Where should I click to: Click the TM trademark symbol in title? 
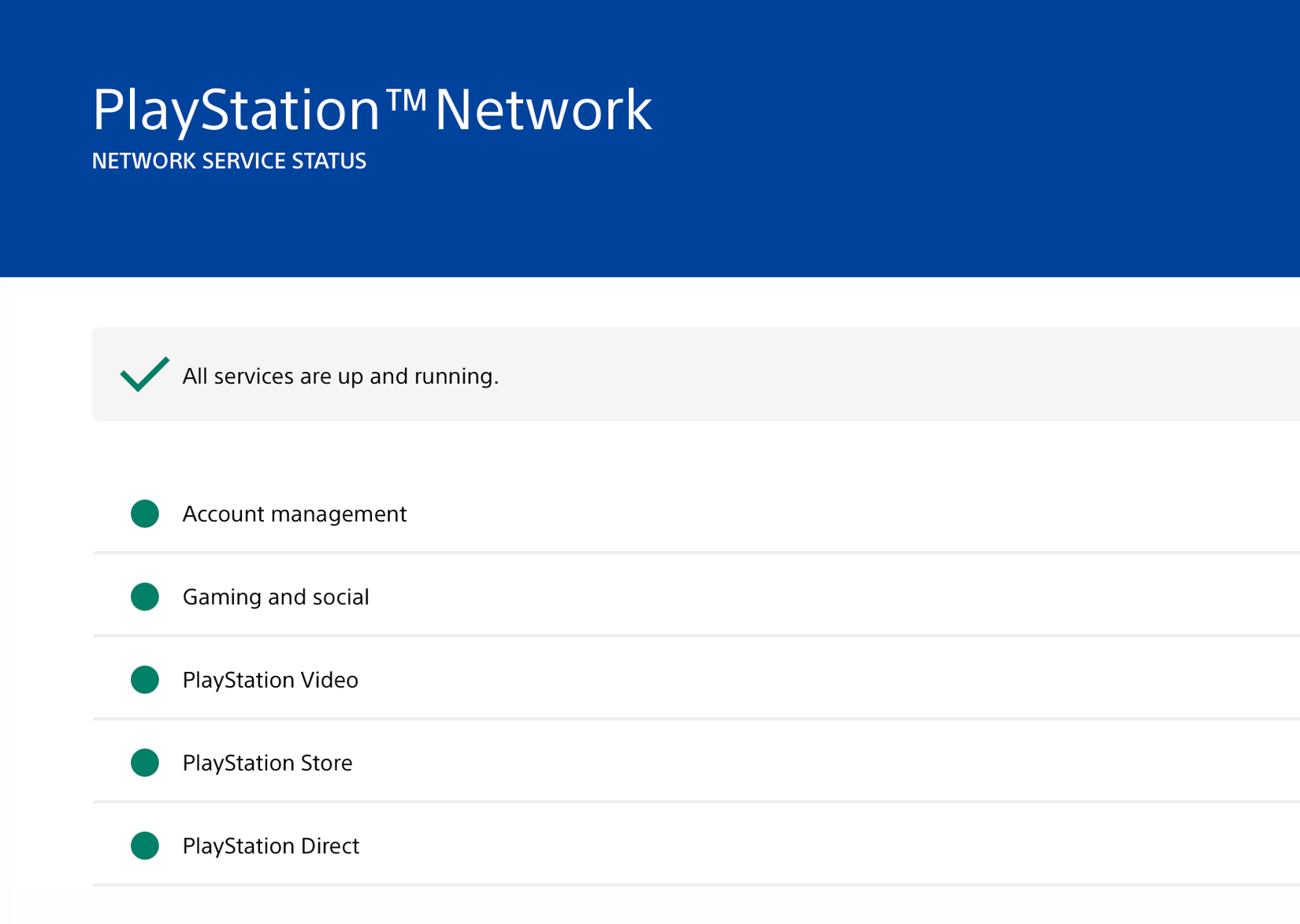(407, 100)
